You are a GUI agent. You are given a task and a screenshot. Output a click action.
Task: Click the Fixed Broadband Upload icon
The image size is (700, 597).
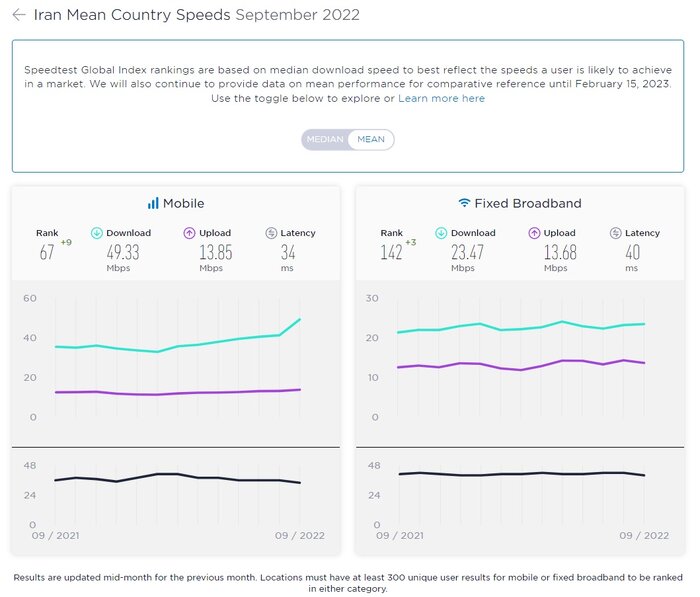(x=534, y=233)
